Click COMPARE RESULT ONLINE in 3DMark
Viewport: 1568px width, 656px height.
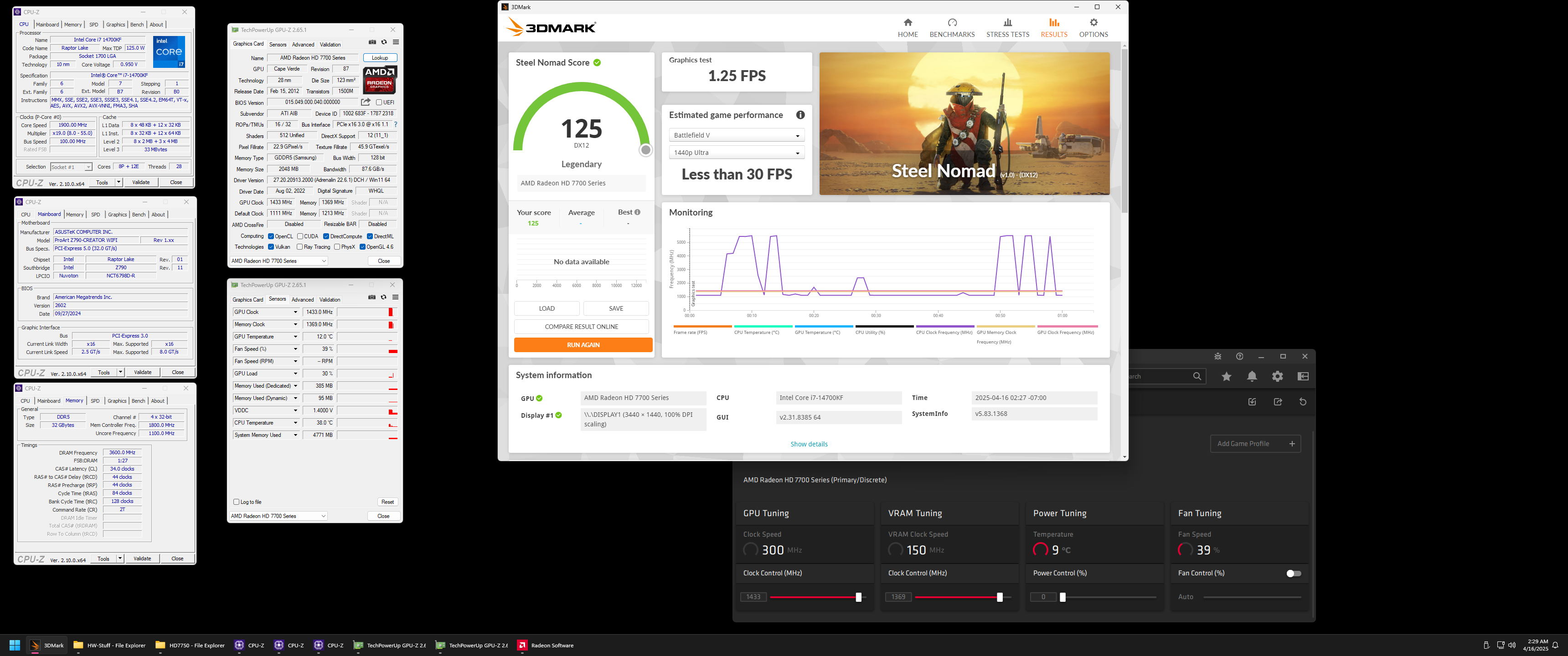click(x=581, y=327)
